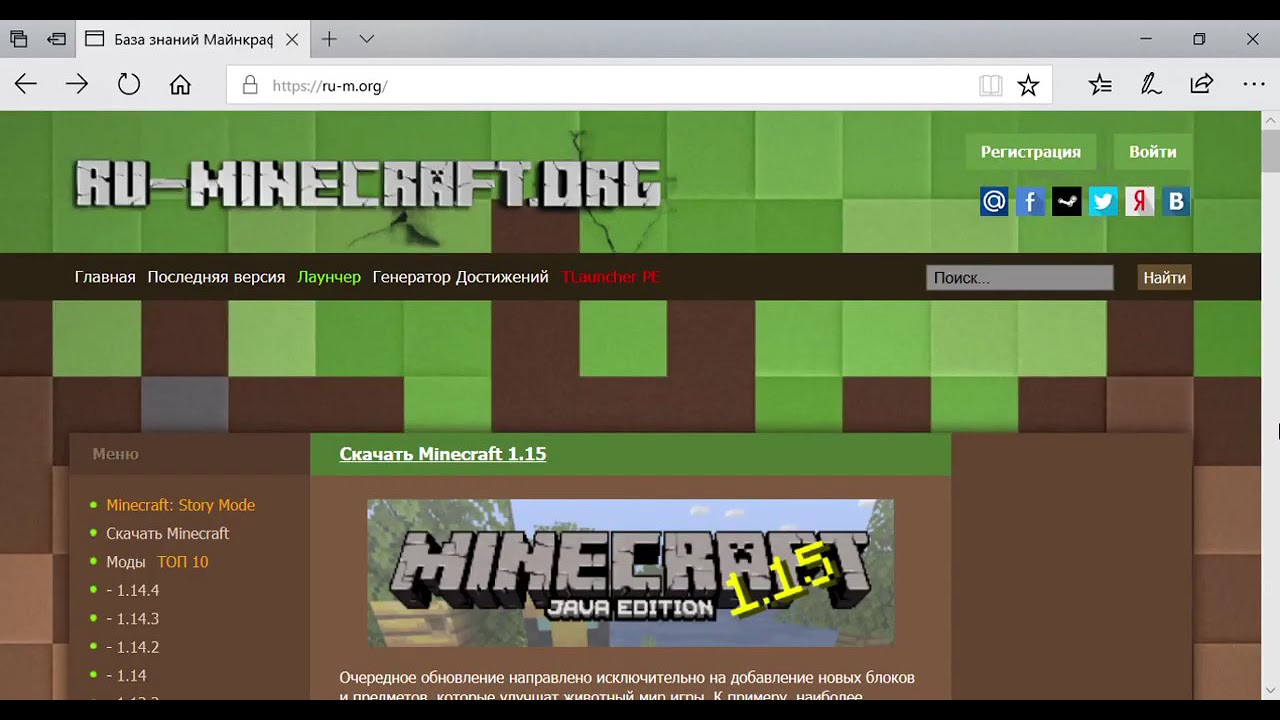
Task: Open reading view book icon
Action: [x=990, y=86]
